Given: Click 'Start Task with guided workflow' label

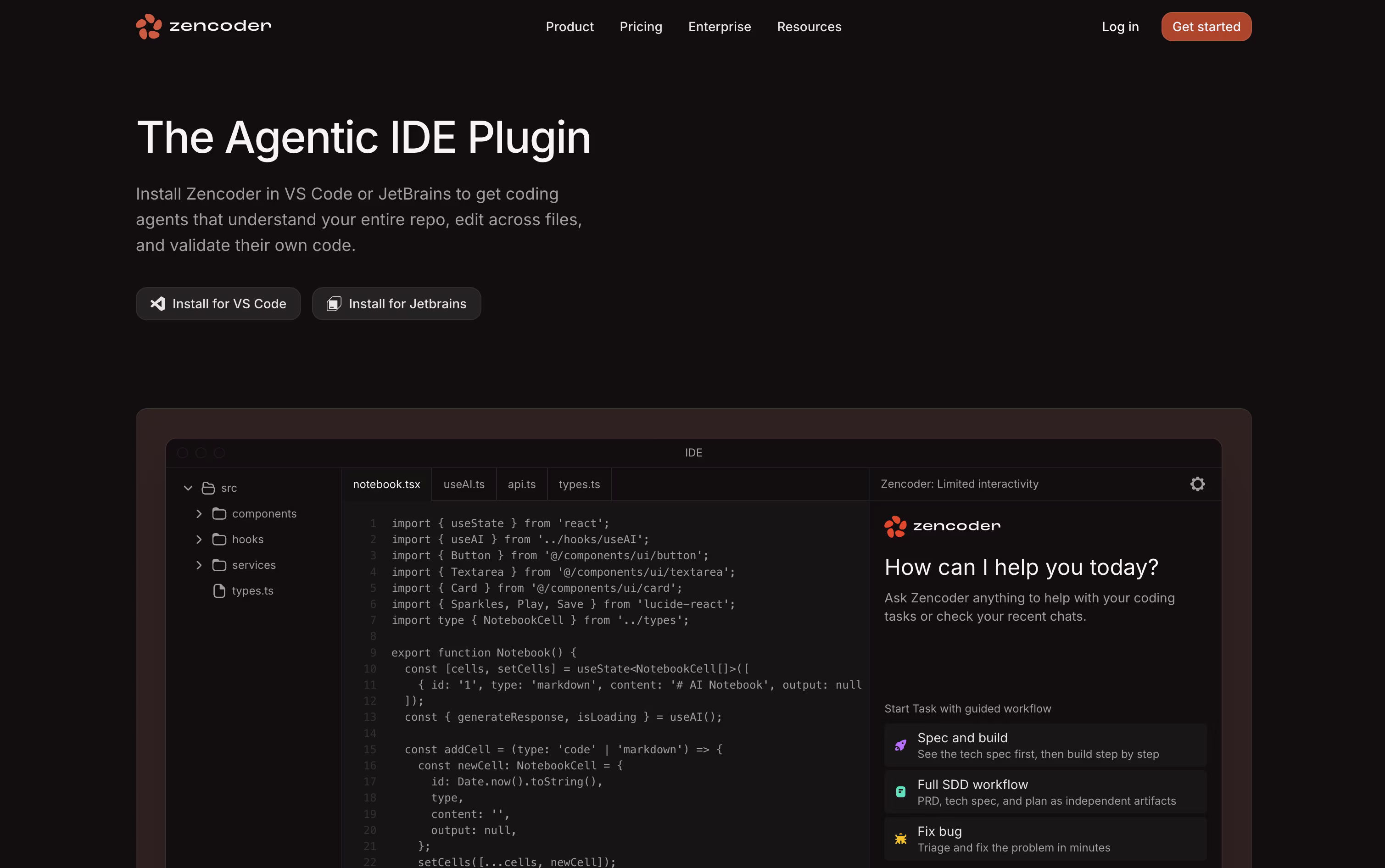Looking at the screenshot, I should pyautogui.click(x=967, y=708).
